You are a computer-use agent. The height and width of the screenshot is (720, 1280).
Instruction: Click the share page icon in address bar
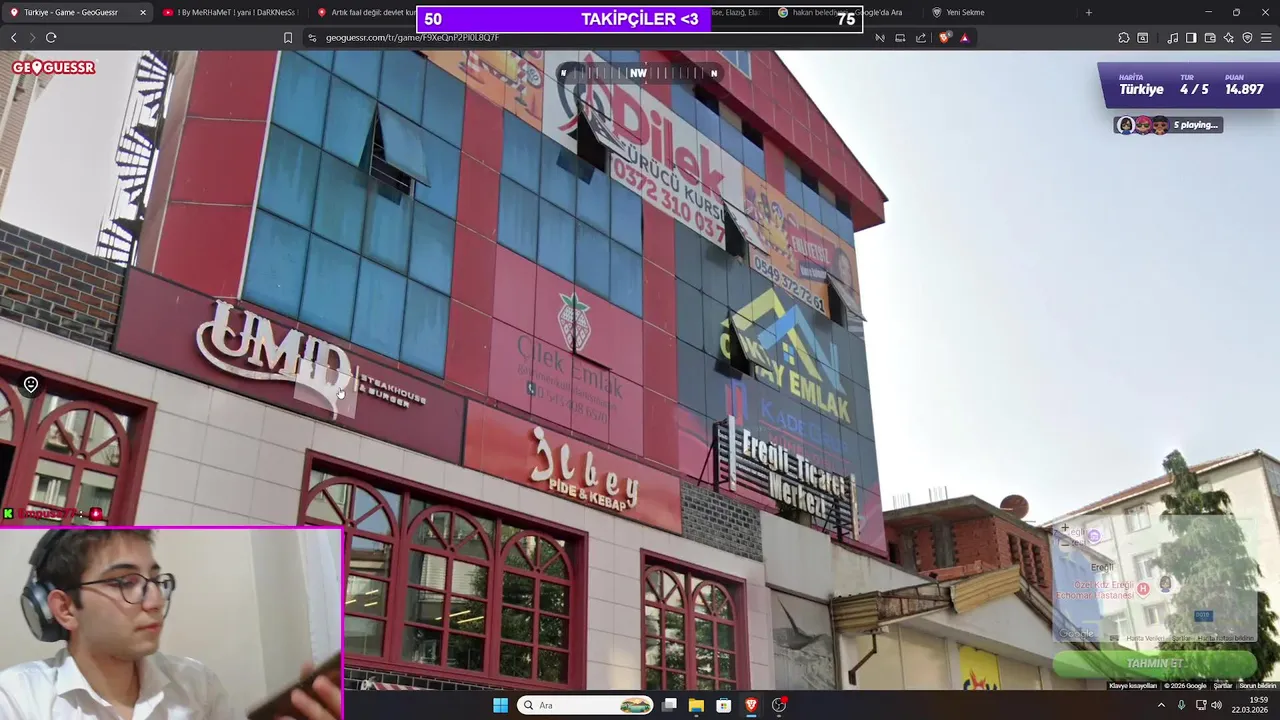921,37
